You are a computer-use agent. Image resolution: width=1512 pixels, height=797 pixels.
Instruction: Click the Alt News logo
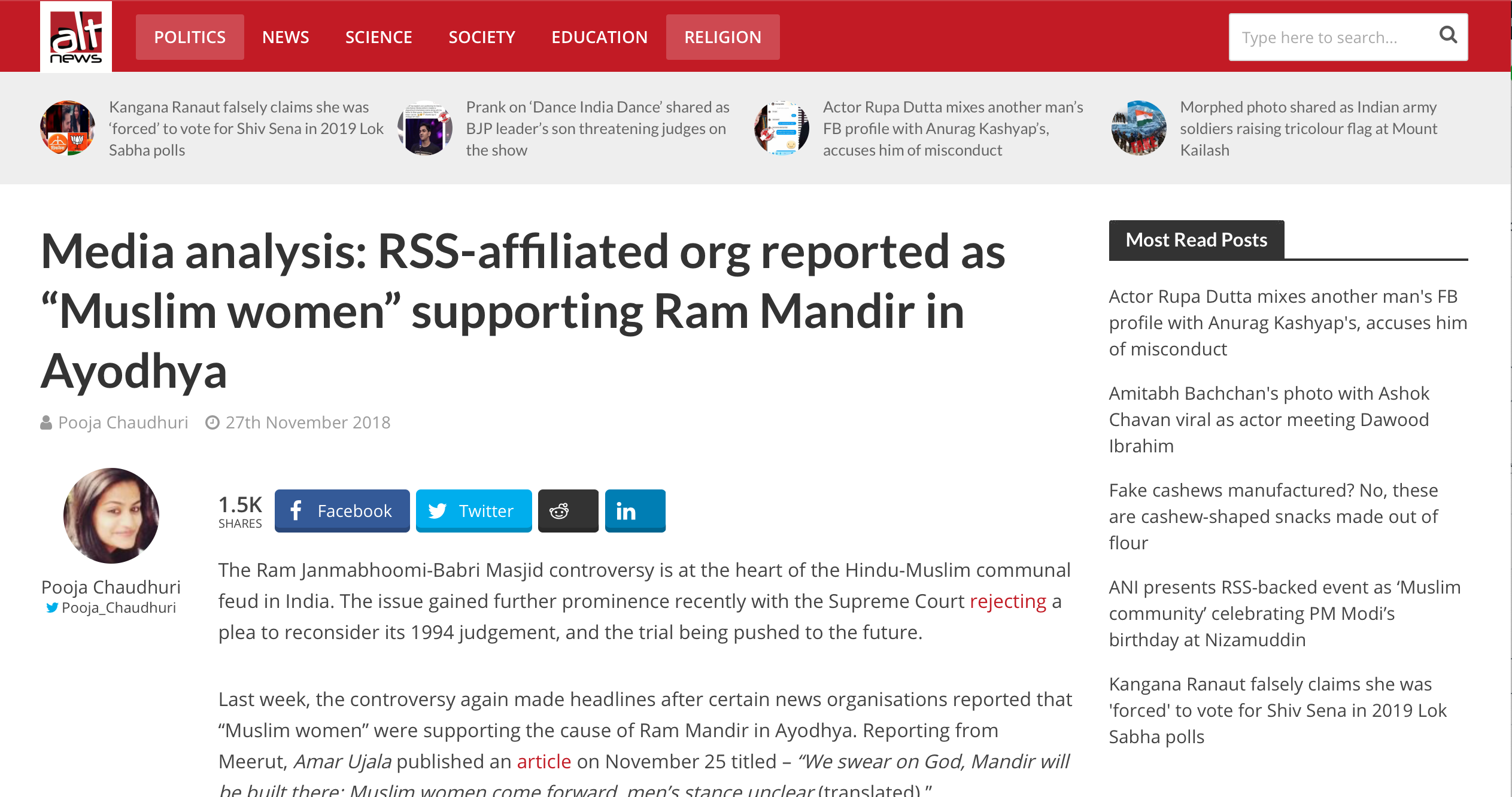point(76,37)
